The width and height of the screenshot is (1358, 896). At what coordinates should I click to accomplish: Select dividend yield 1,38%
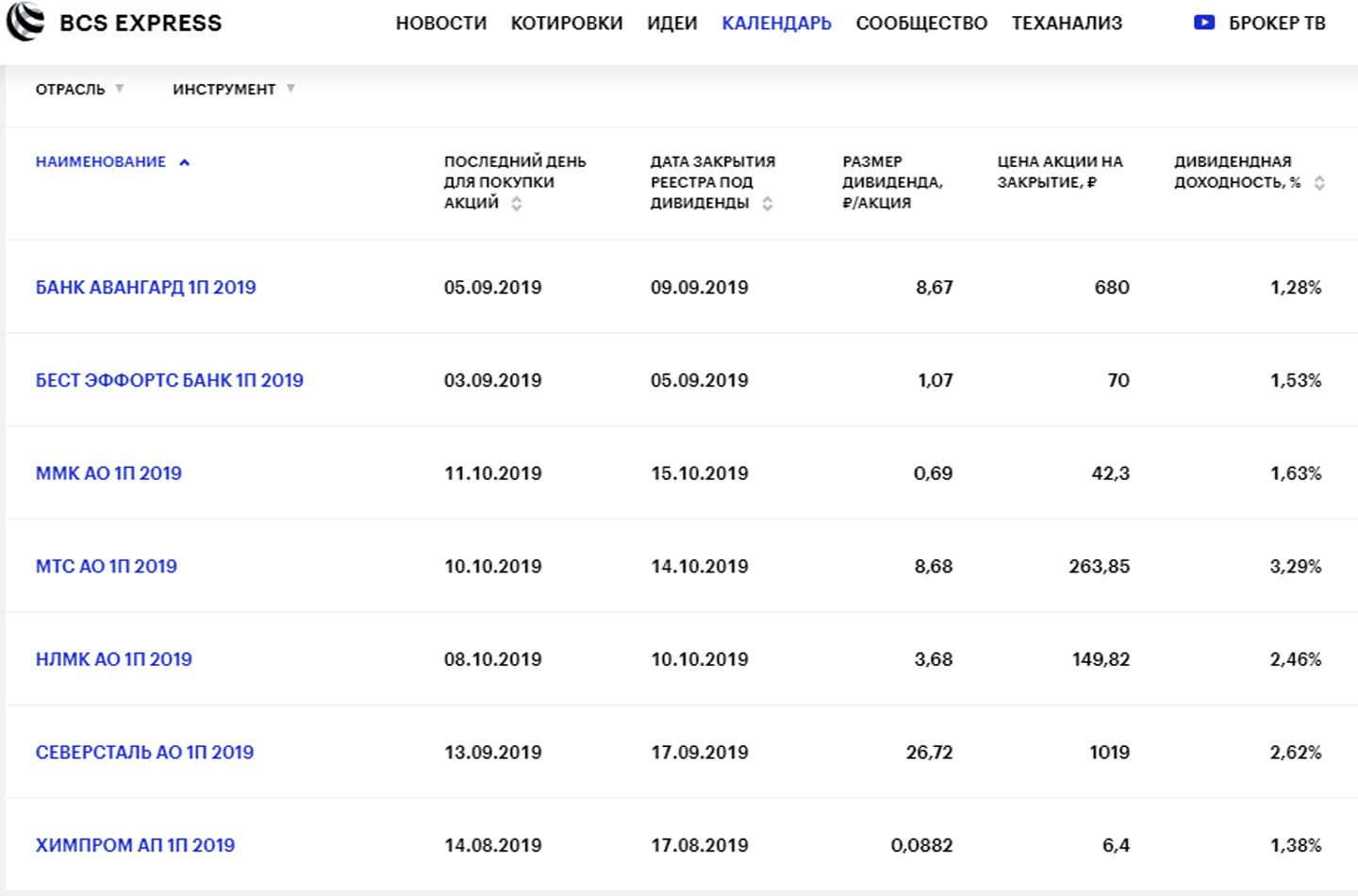[x=1296, y=845]
